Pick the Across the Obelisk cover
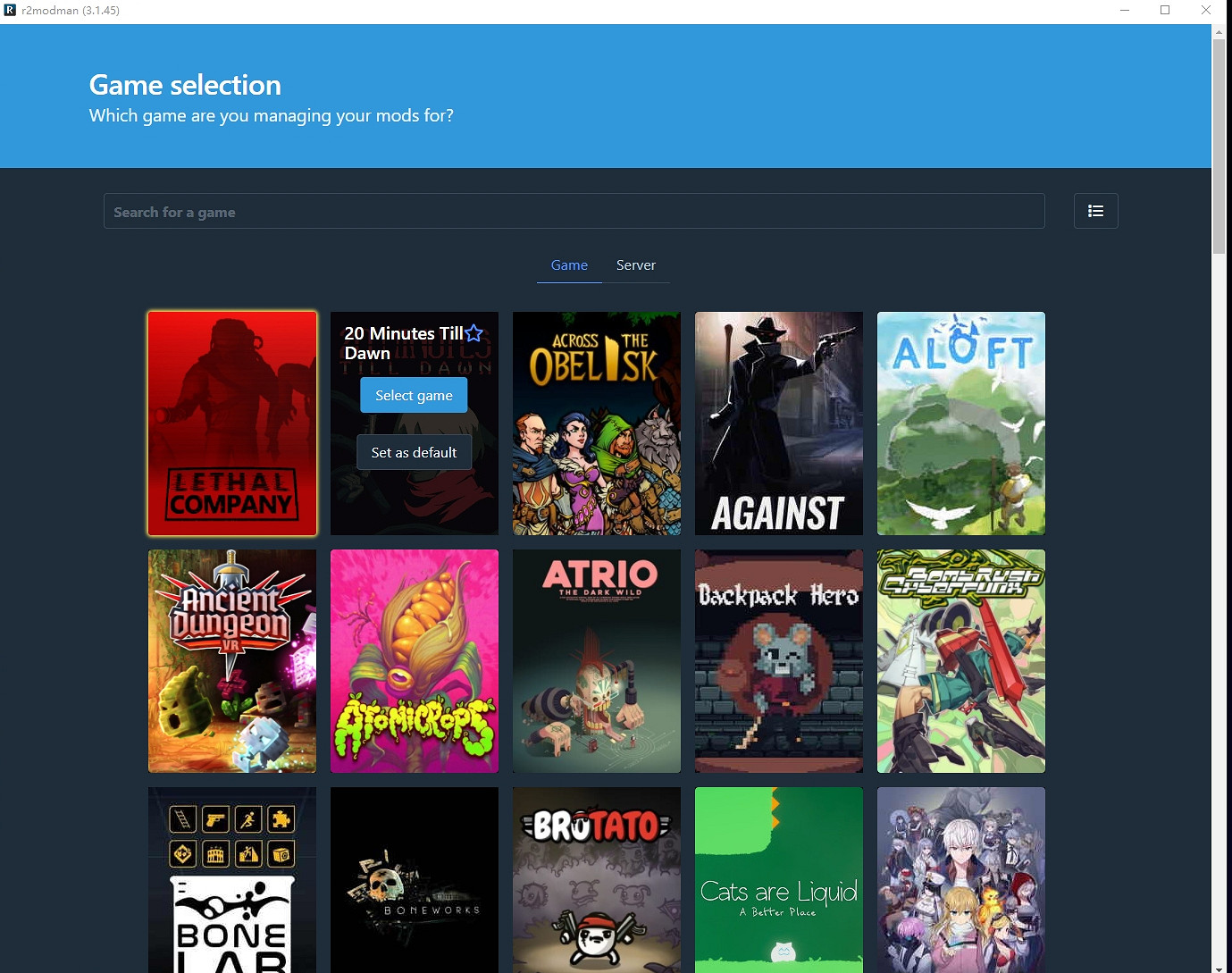1232x973 pixels. 597,424
